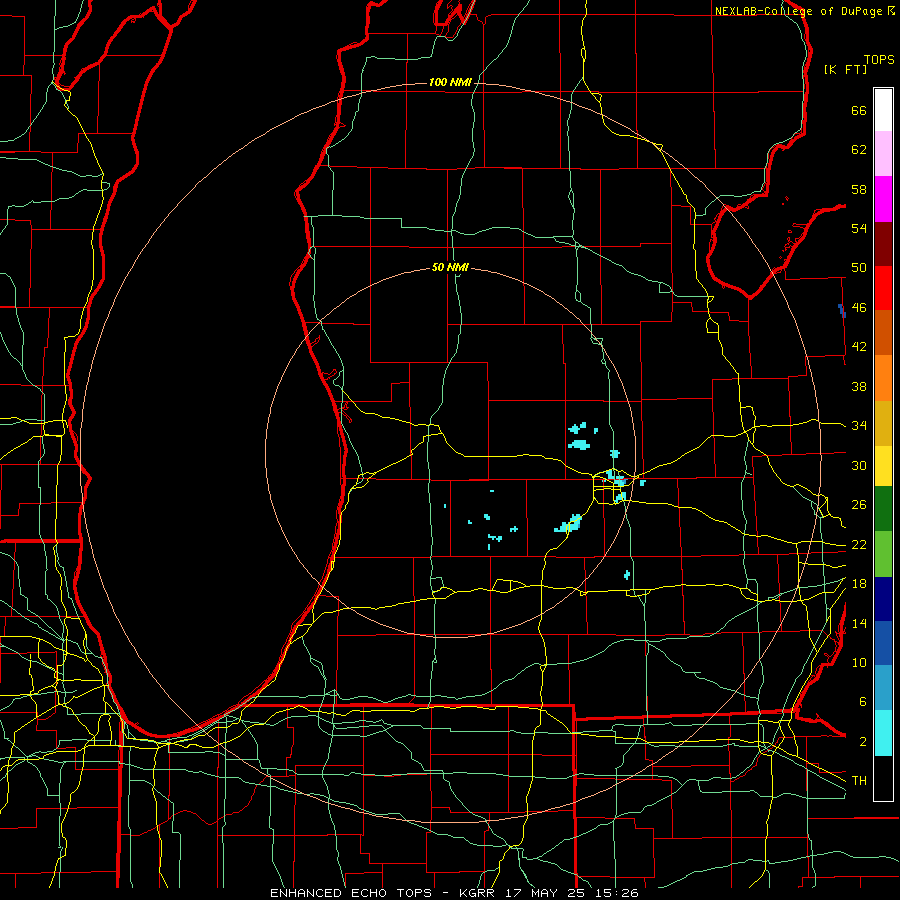The width and height of the screenshot is (900, 900).
Task: Click the light pink legend swatch
Action: click(x=883, y=154)
